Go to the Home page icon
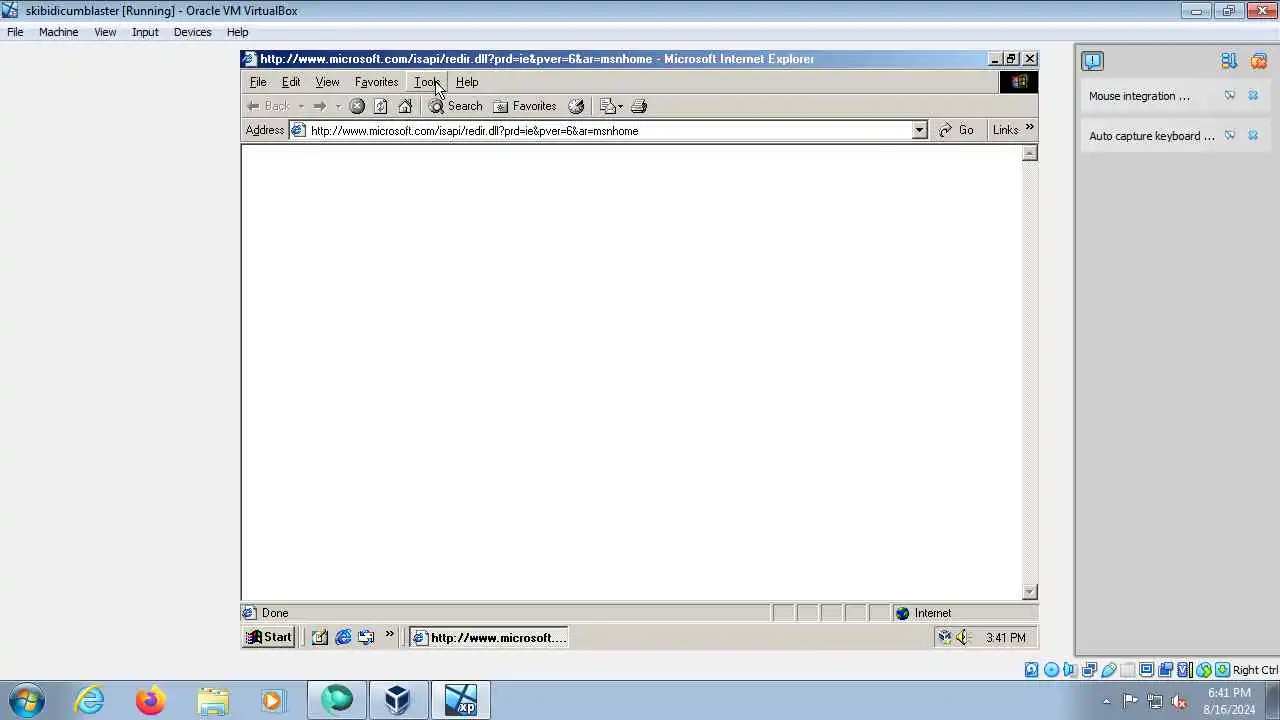 tap(405, 106)
